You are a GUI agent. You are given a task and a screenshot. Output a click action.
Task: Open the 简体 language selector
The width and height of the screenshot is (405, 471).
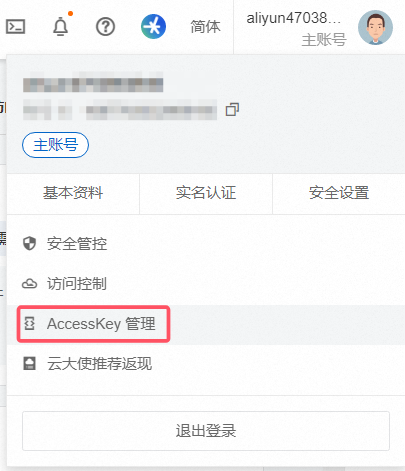coord(205,27)
